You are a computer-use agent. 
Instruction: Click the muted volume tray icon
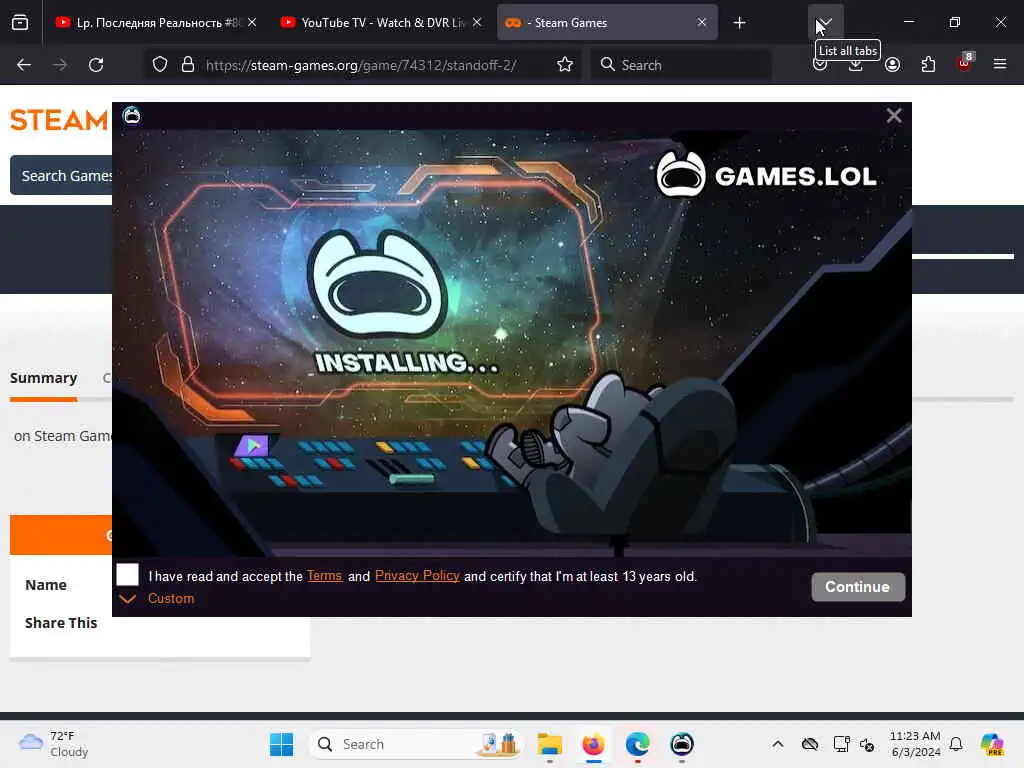pos(867,744)
